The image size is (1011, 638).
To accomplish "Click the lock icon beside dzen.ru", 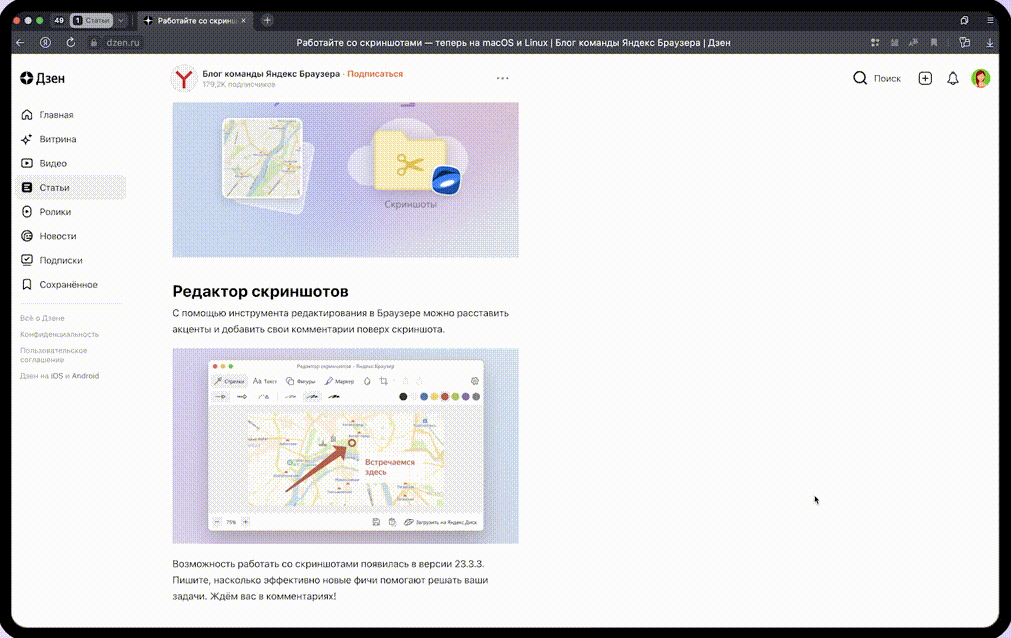I will pos(94,43).
